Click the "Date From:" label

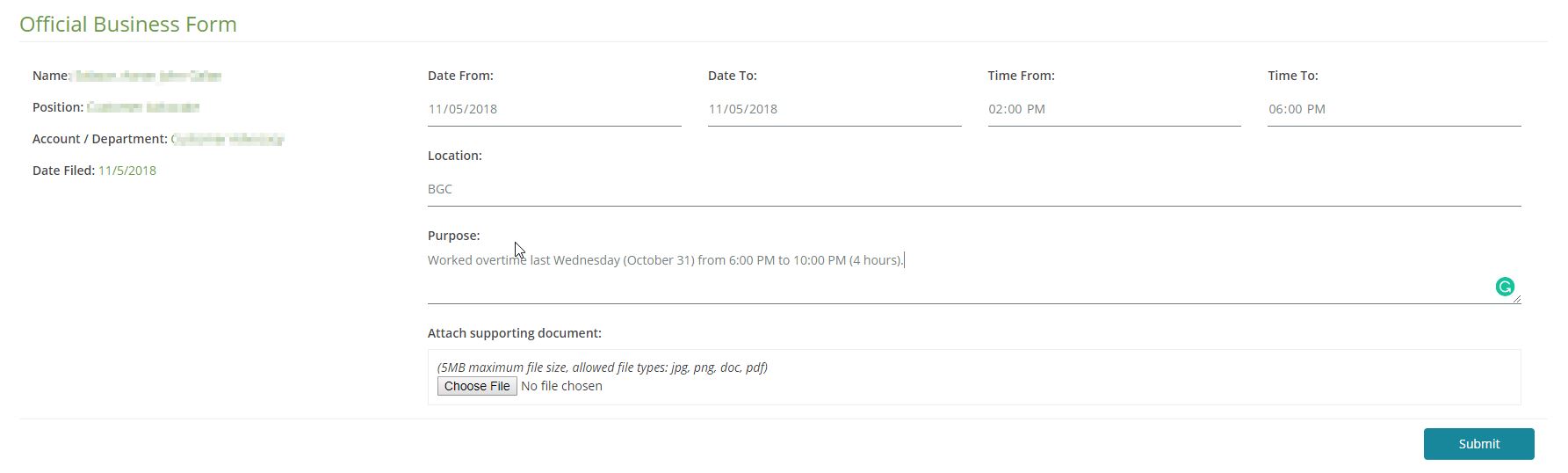[460, 76]
